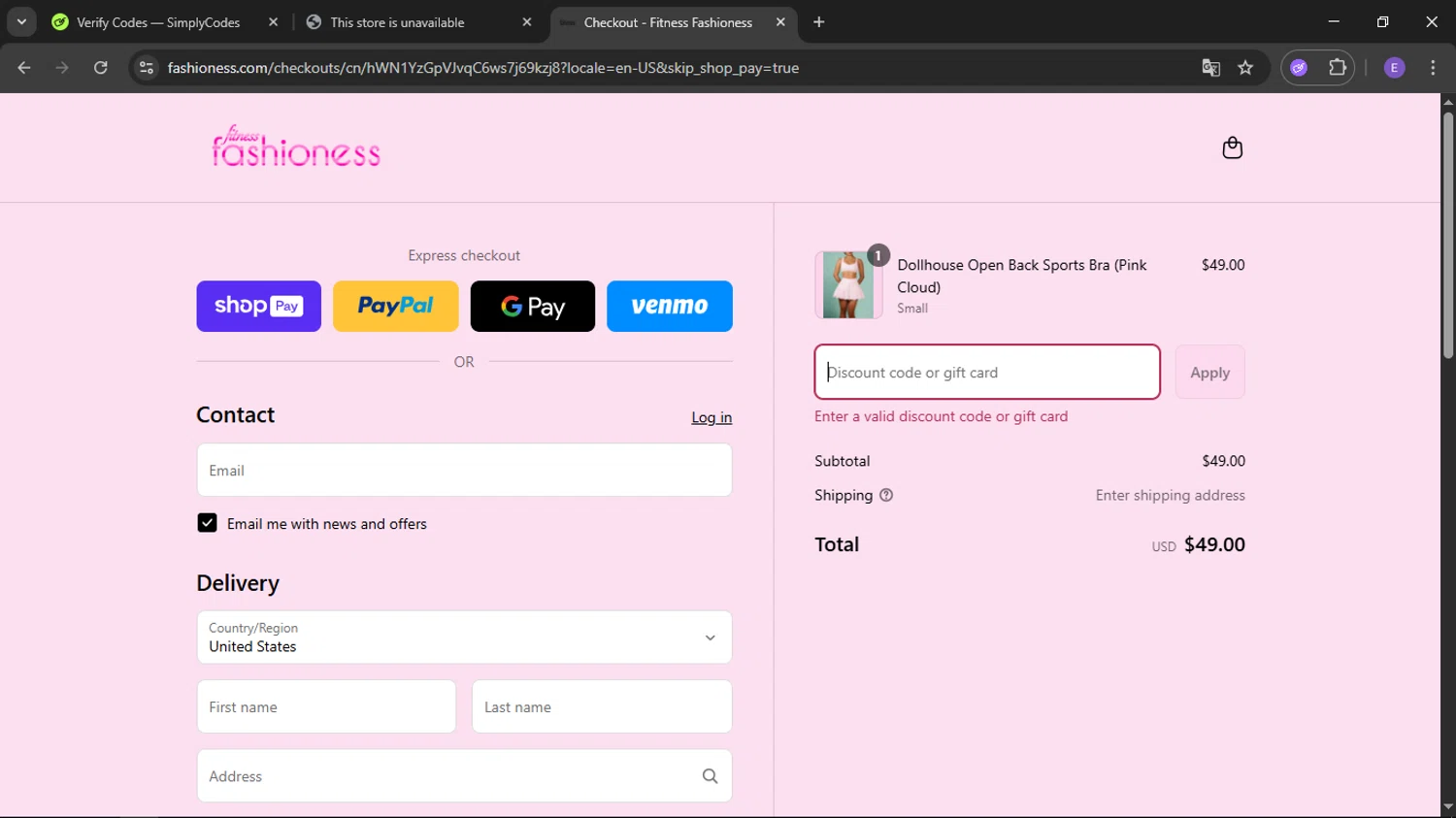This screenshot has width=1456, height=818.
Task: Click the discount code error message
Action: (941, 416)
